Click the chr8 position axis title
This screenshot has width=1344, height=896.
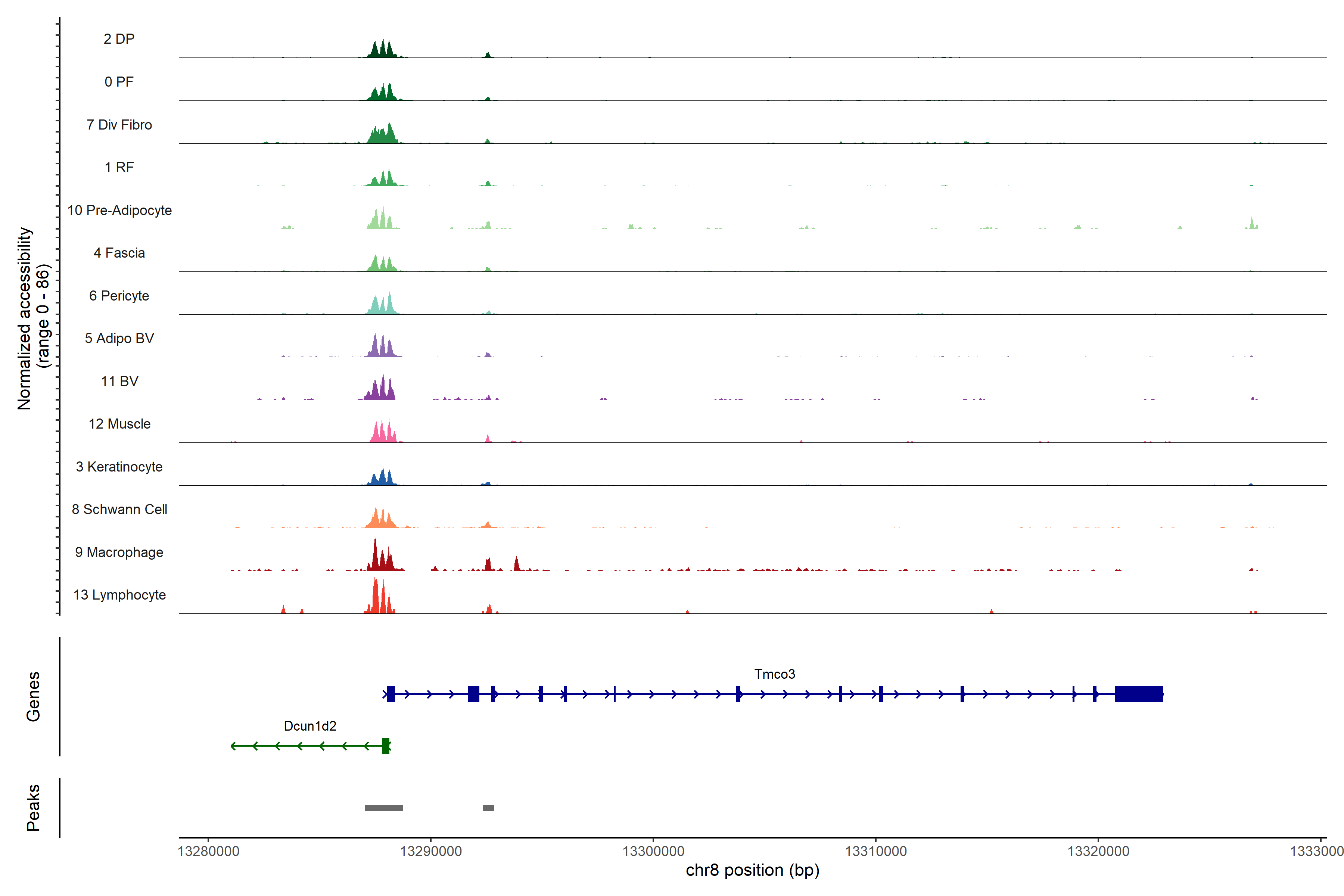pyautogui.click(x=752, y=870)
